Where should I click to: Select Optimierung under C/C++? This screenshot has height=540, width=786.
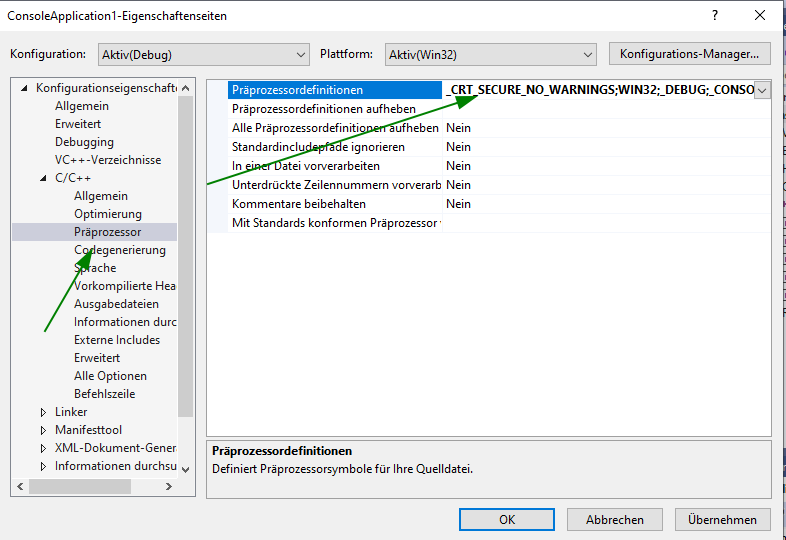[108, 214]
